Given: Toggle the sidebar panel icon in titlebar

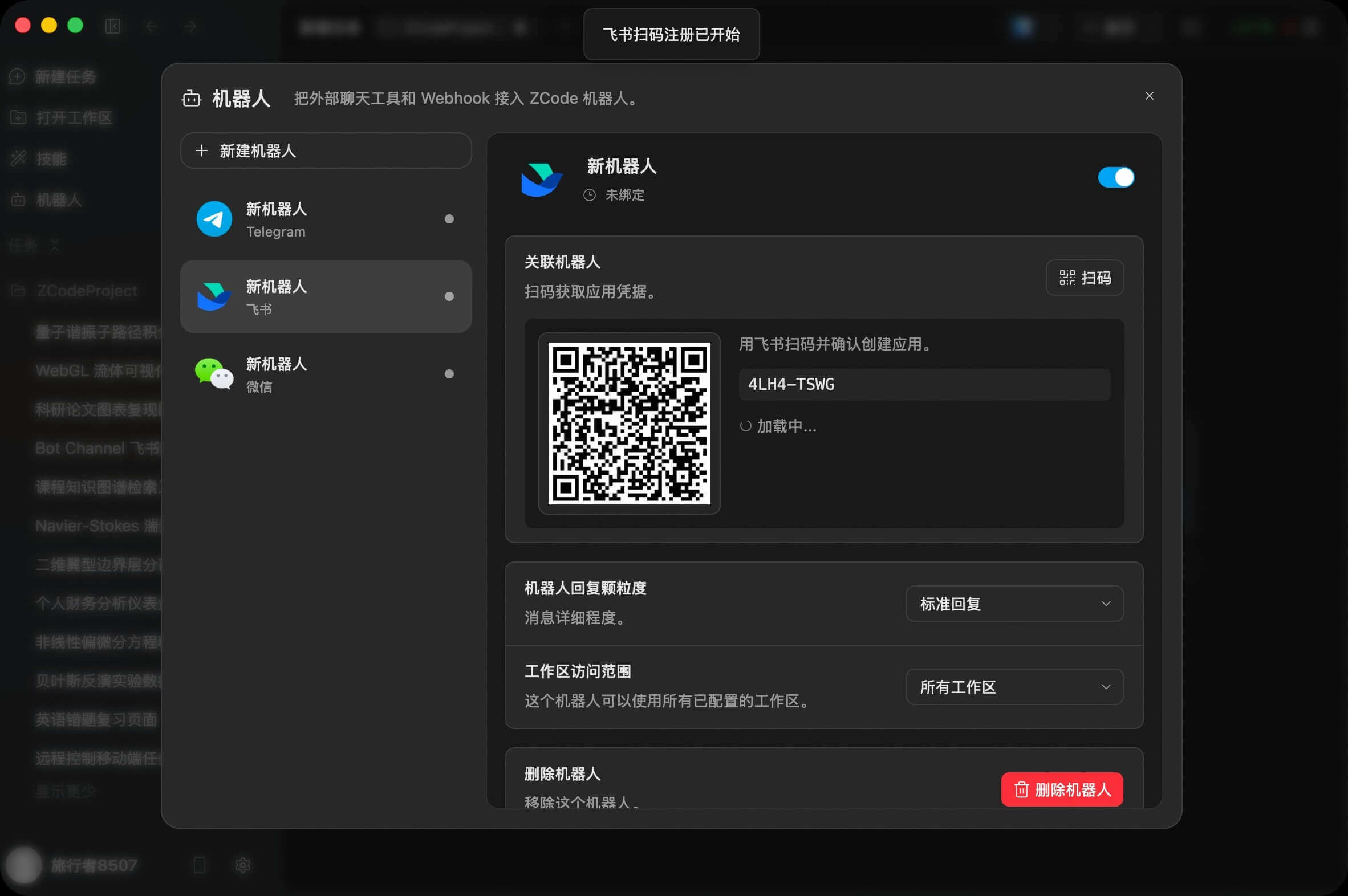Looking at the screenshot, I should coord(113,26).
